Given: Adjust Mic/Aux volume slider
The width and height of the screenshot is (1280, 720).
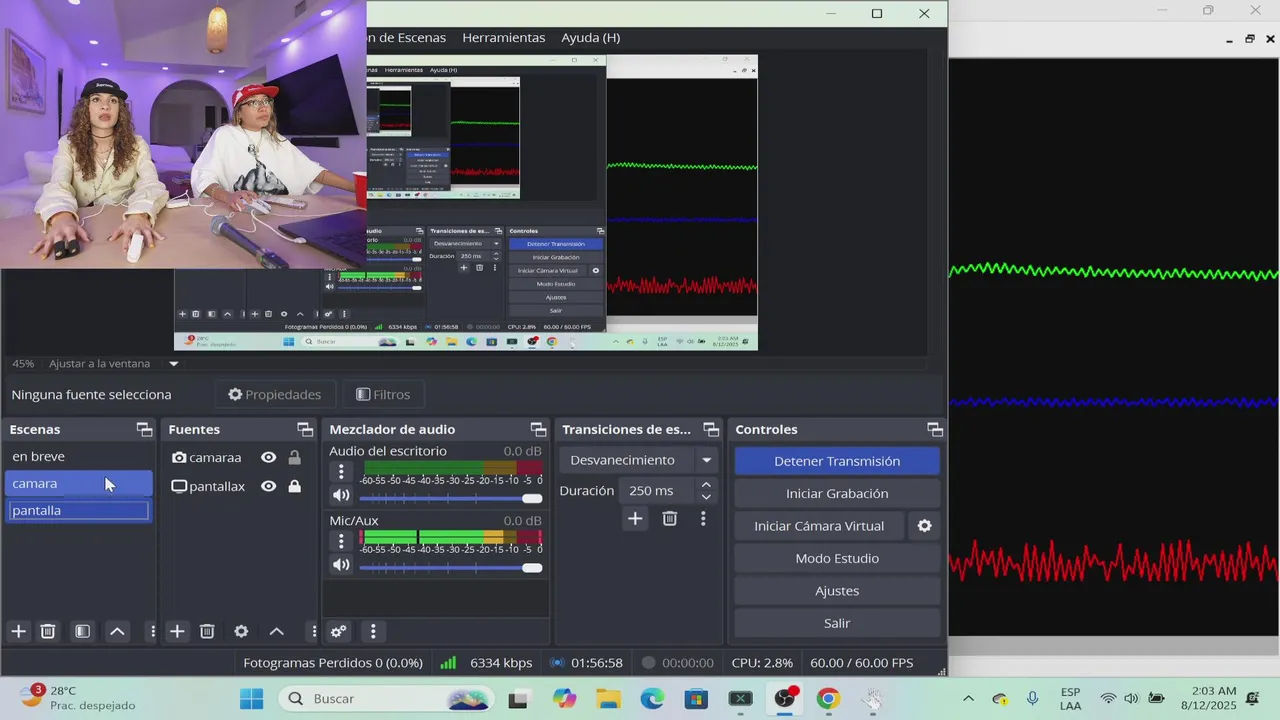Looking at the screenshot, I should point(450,567).
